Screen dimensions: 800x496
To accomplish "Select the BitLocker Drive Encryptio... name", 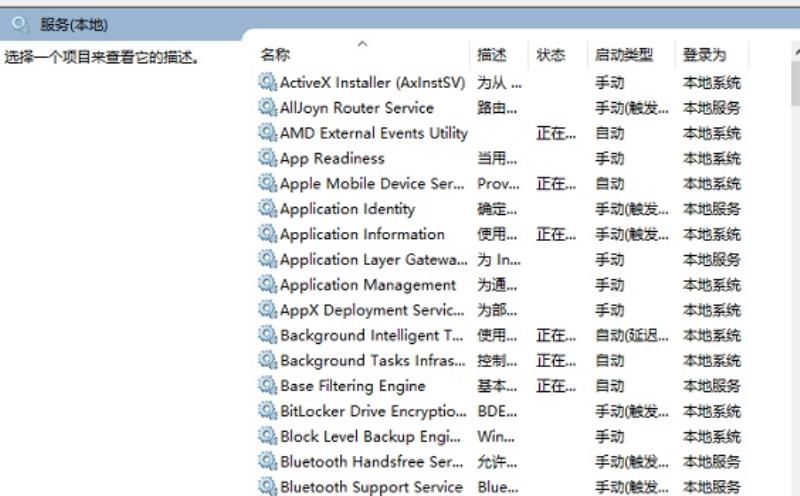I will (373, 411).
